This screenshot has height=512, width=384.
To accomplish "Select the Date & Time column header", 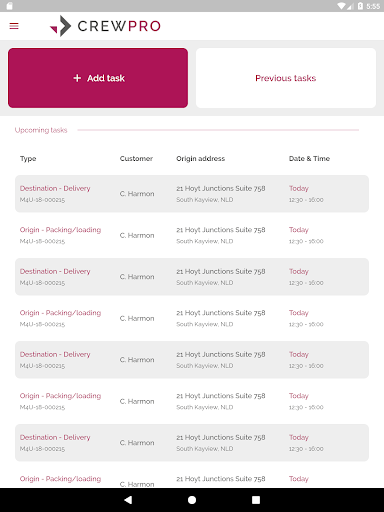I will (x=309, y=159).
